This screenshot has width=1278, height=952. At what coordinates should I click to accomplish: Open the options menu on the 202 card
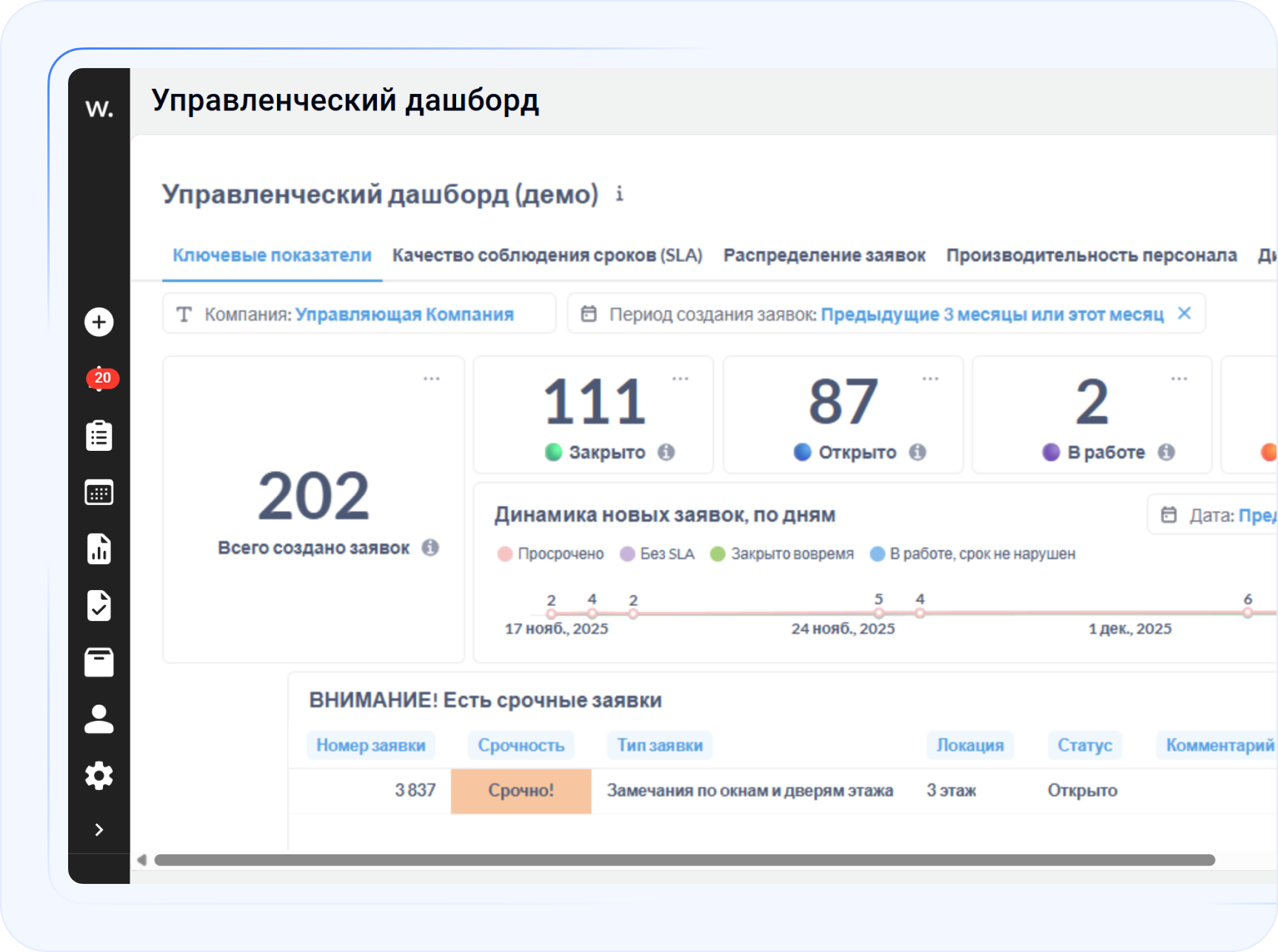[432, 378]
